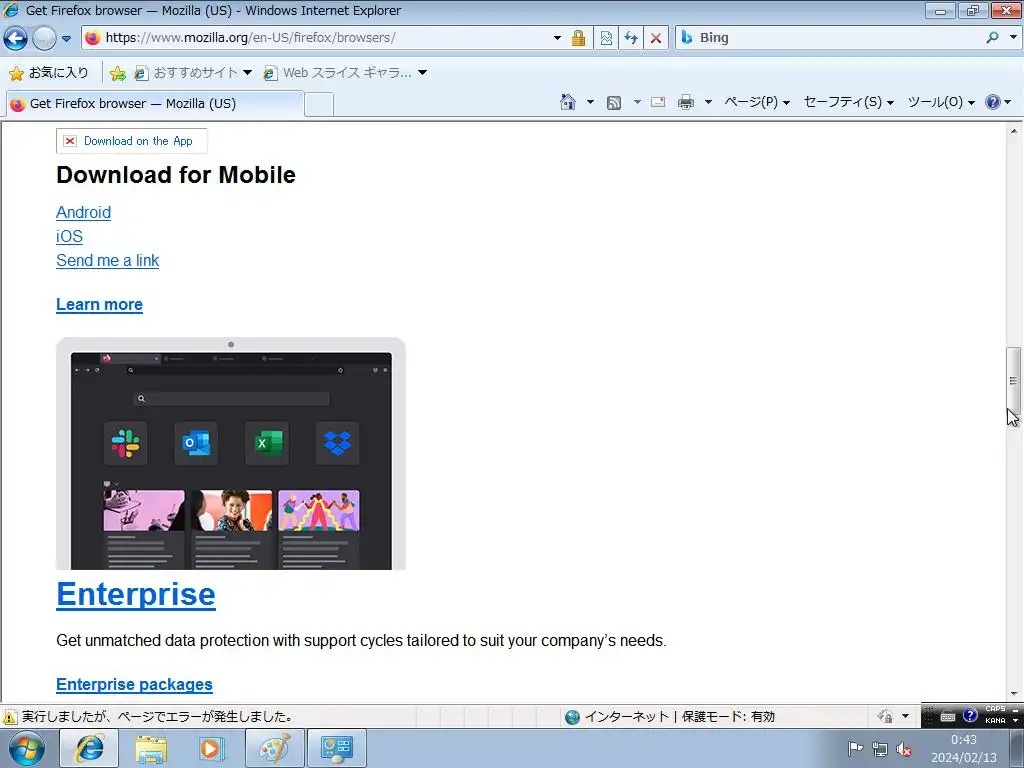The height and width of the screenshot is (768, 1024).
Task: Click the vertical scrollbar thumb
Action: (x=1014, y=381)
